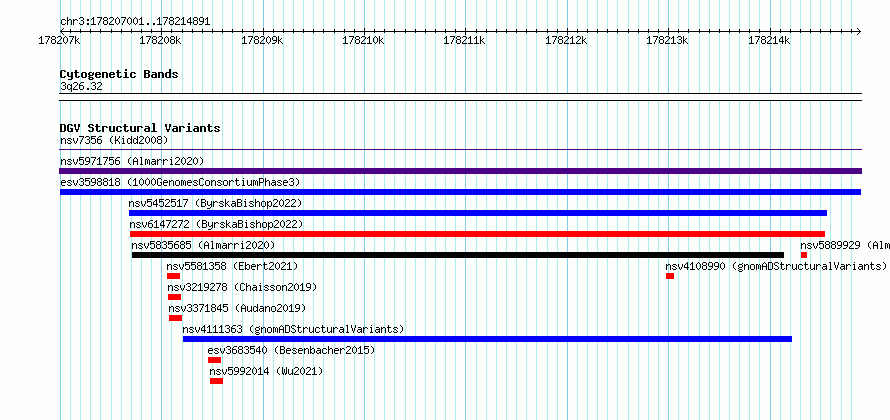
Task: Open nsv5835685 (Almarri2020) label
Action: (203, 245)
